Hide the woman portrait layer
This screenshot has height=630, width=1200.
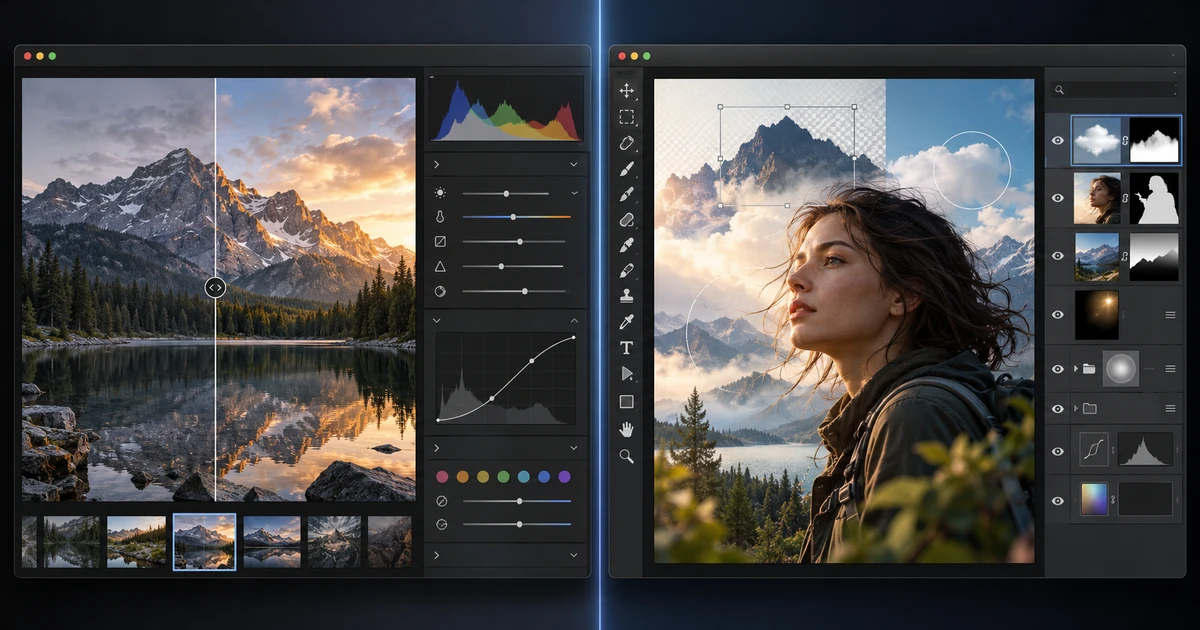1058,199
